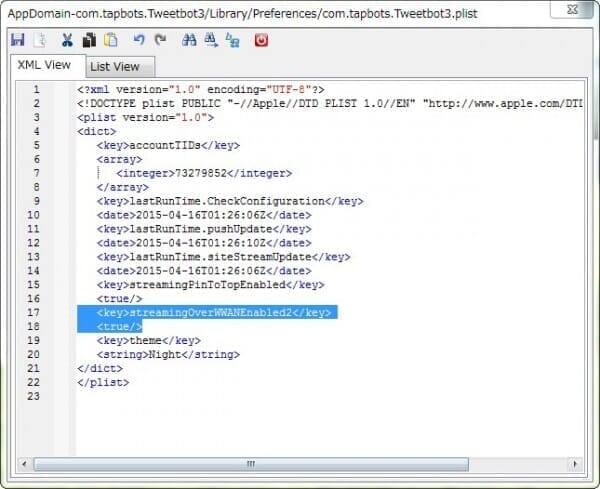This screenshot has height=489, width=600.
Task: Redo the last undone edit
Action: point(160,39)
